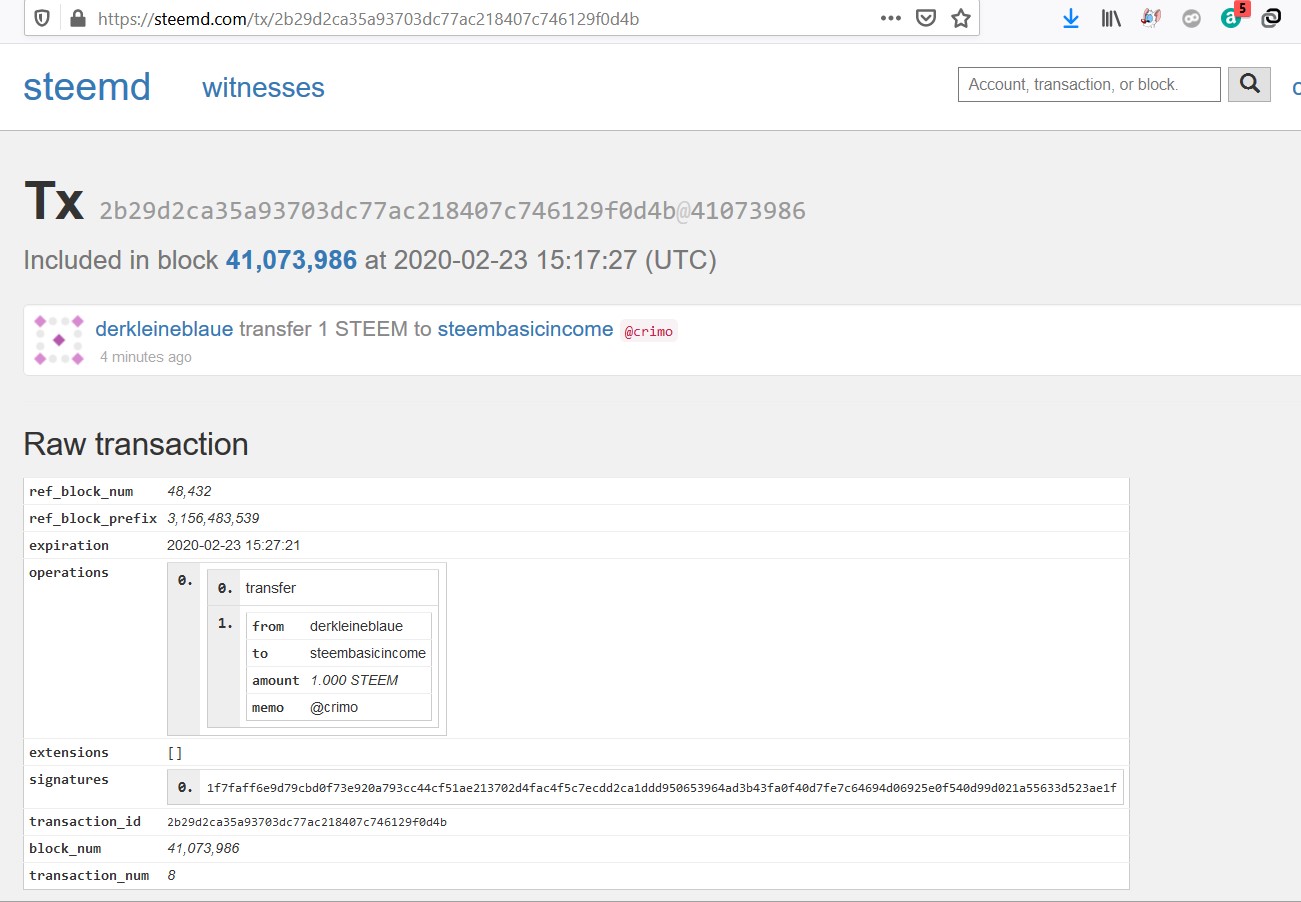Viewport: 1301px width, 902px height.
Task: Open the Firefox library icon
Action: pyautogui.click(x=1111, y=18)
